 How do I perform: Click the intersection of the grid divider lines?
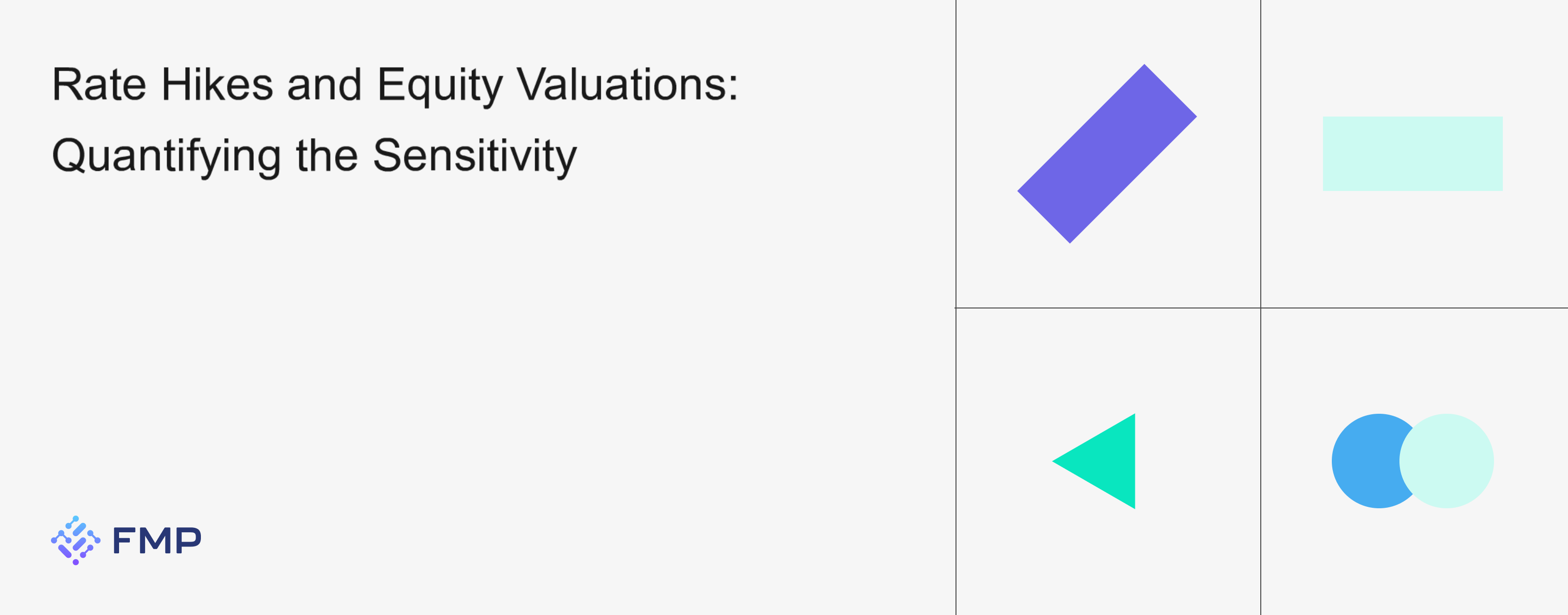pyautogui.click(x=1261, y=308)
